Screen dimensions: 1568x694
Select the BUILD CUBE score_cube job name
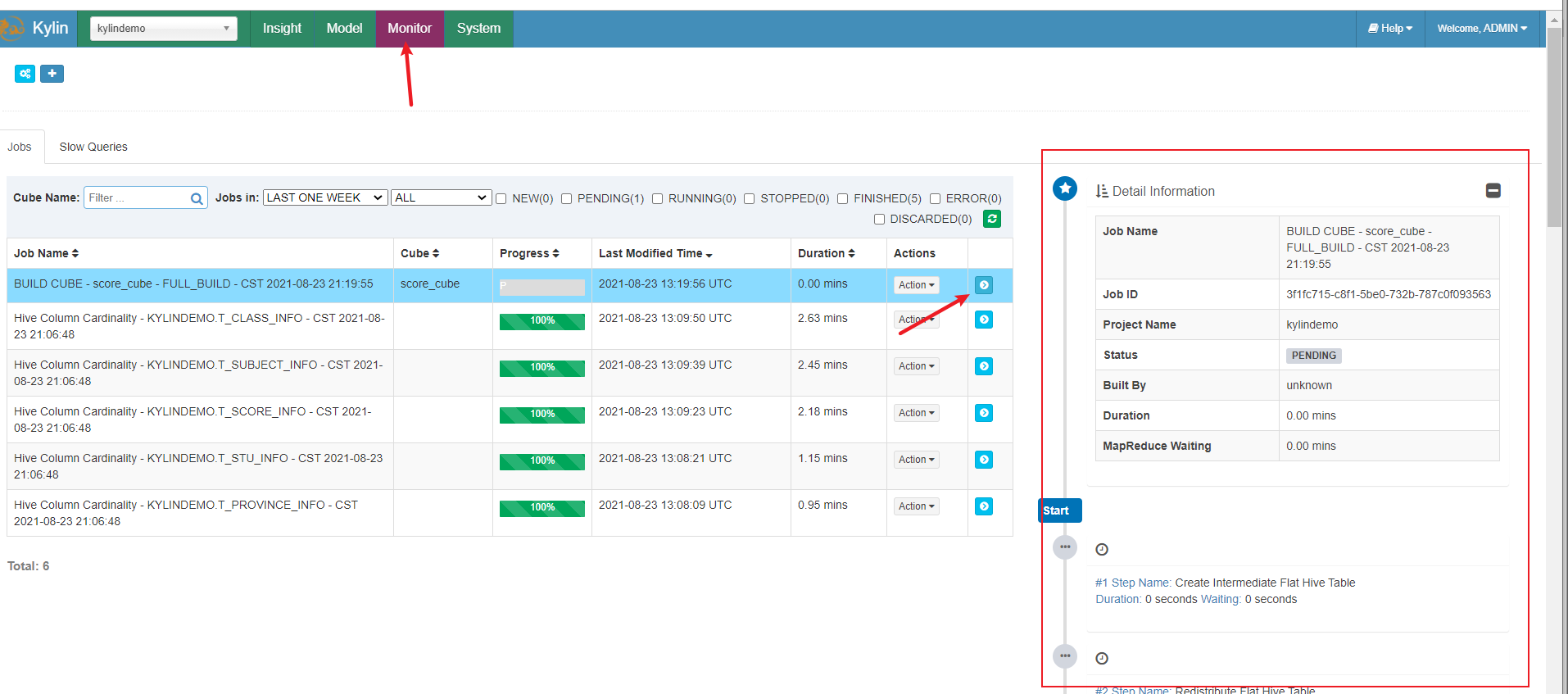click(x=193, y=283)
